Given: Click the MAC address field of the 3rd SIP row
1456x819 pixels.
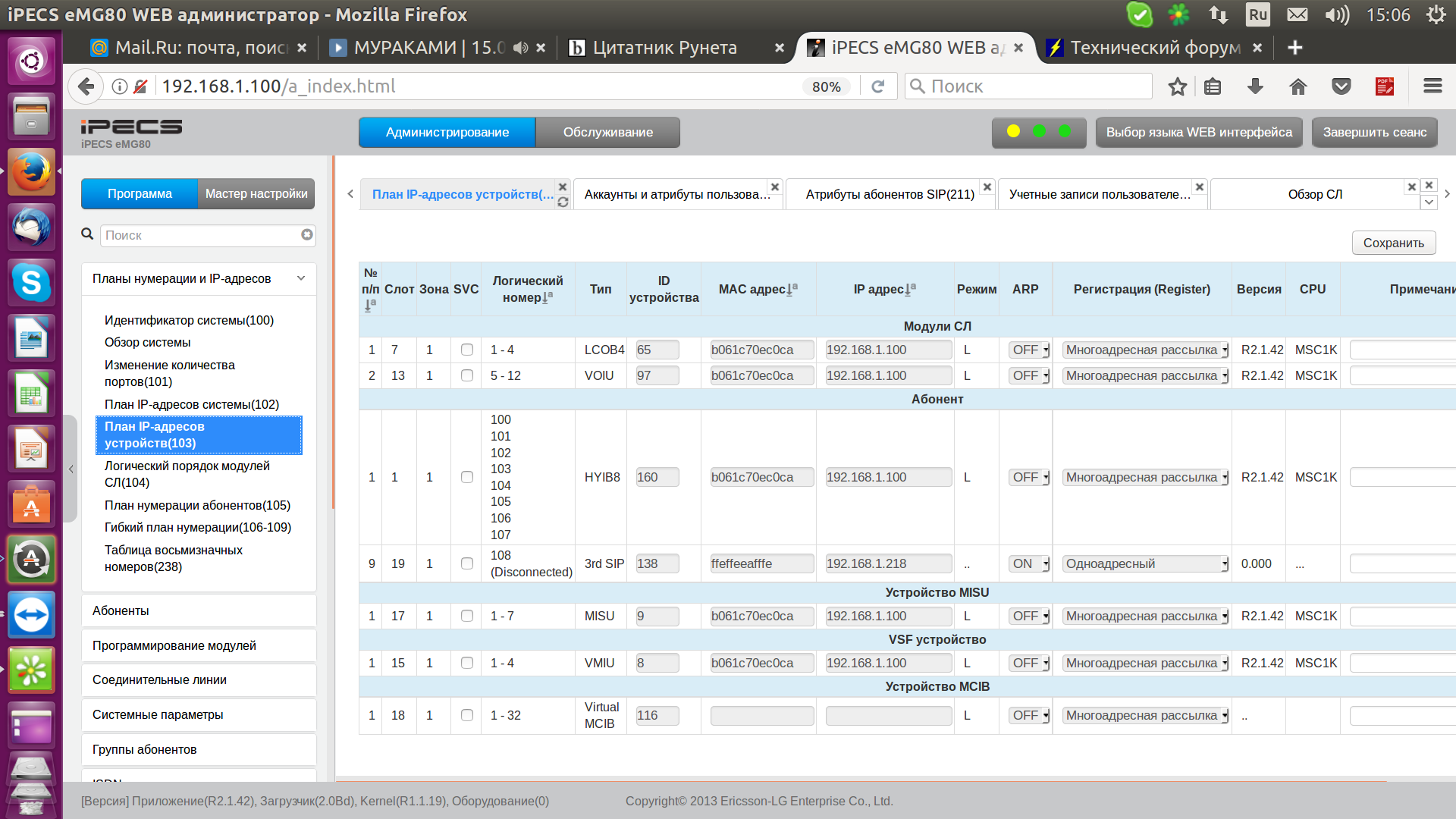Looking at the screenshot, I should [761, 563].
